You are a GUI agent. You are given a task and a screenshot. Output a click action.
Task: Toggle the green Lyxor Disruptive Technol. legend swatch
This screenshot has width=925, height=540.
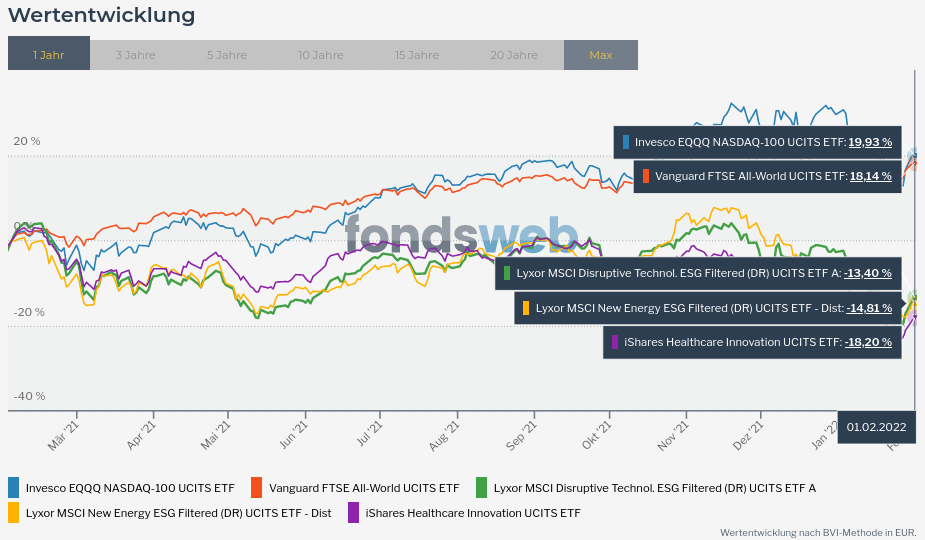(x=481, y=488)
